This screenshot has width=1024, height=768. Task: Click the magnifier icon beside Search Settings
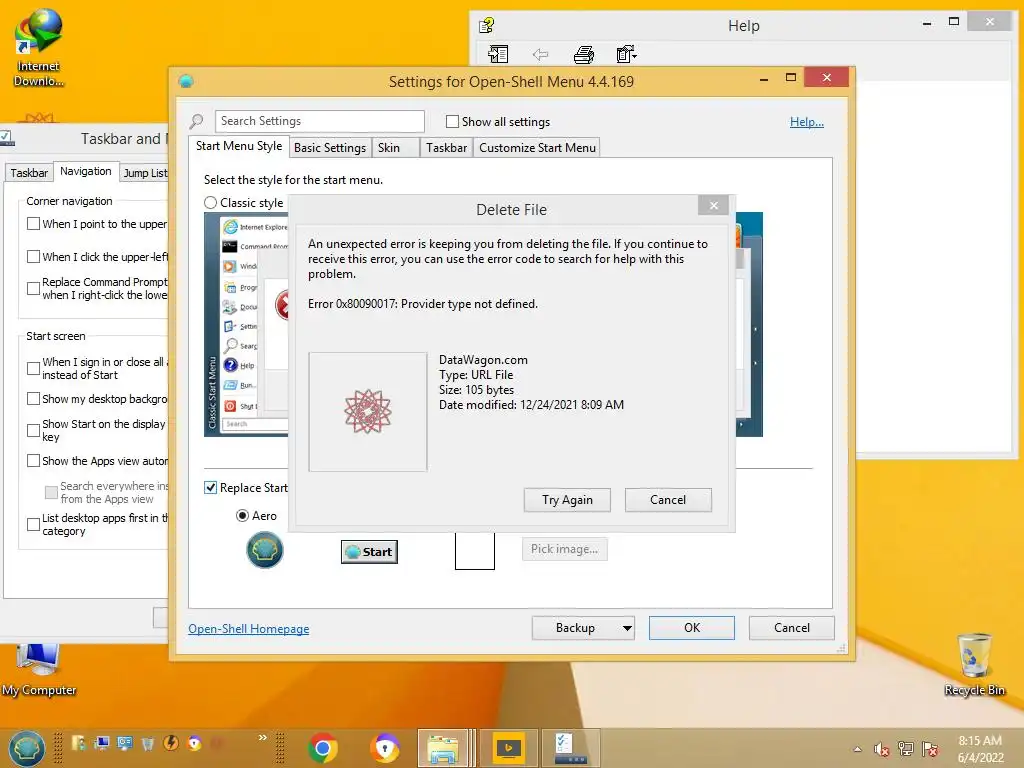point(196,121)
